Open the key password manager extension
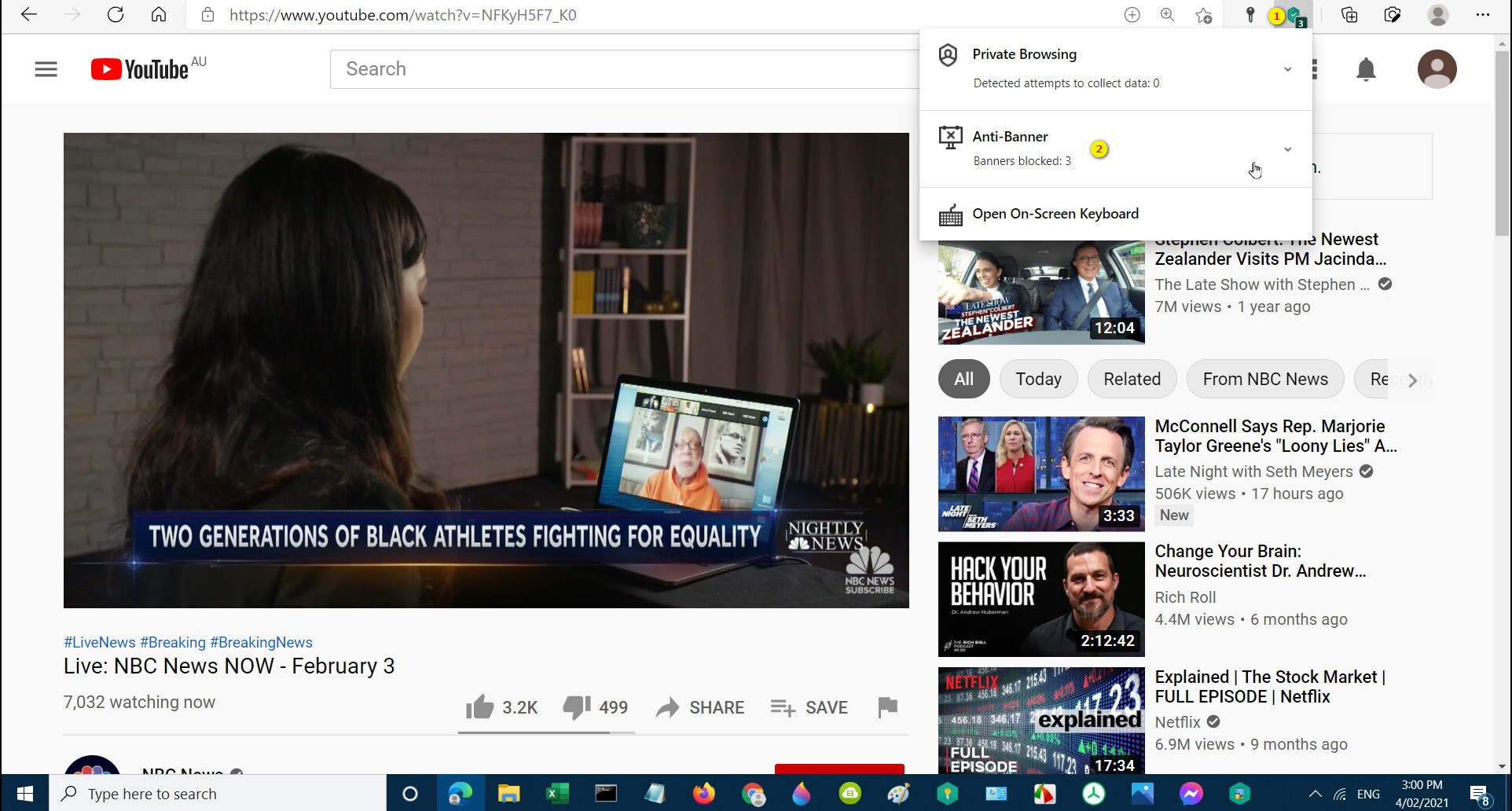The height and width of the screenshot is (811, 1512). click(1250, 15)
